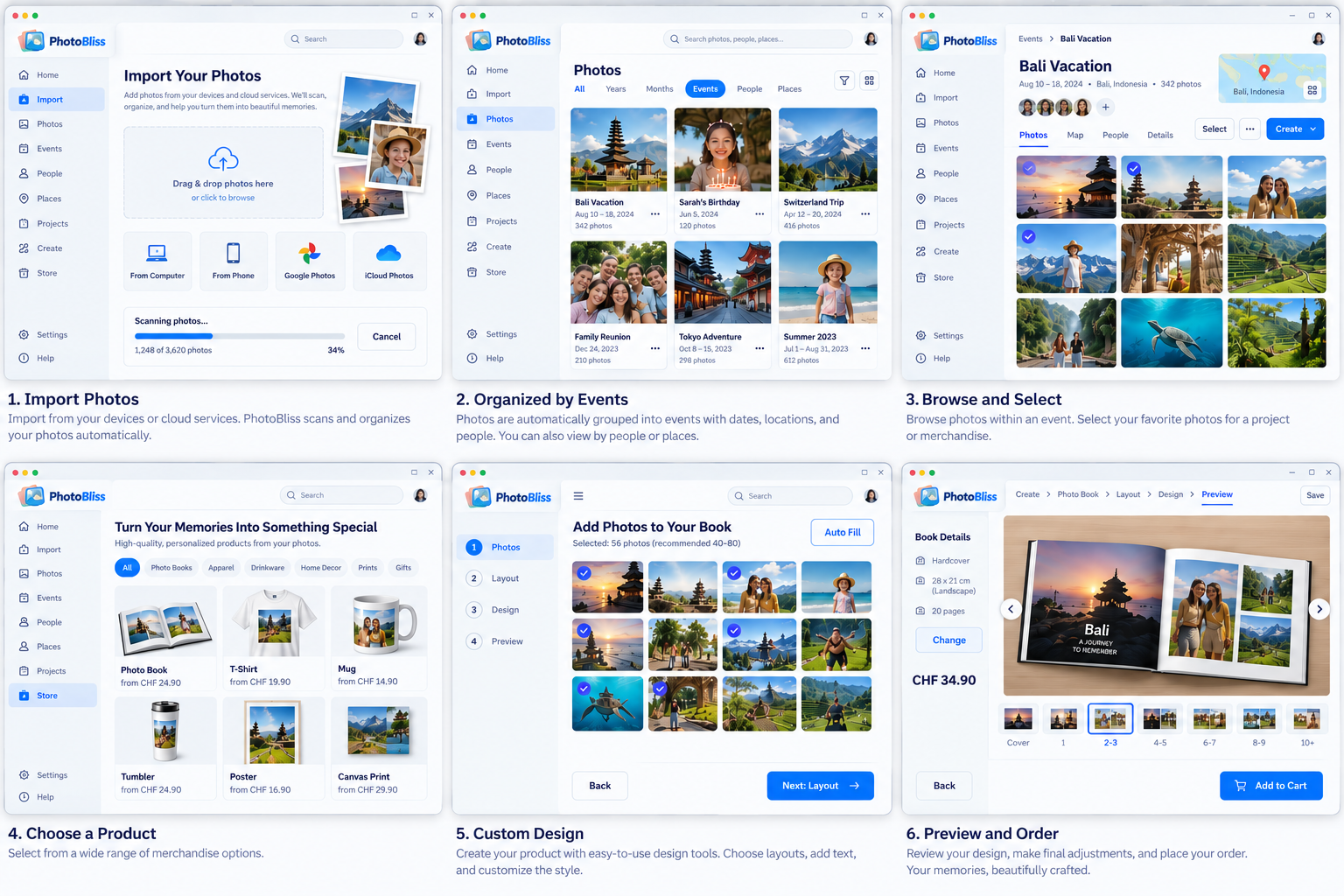
Task: Open three-dot menu for Bali Vacation event
Action: tap(654, 214)
